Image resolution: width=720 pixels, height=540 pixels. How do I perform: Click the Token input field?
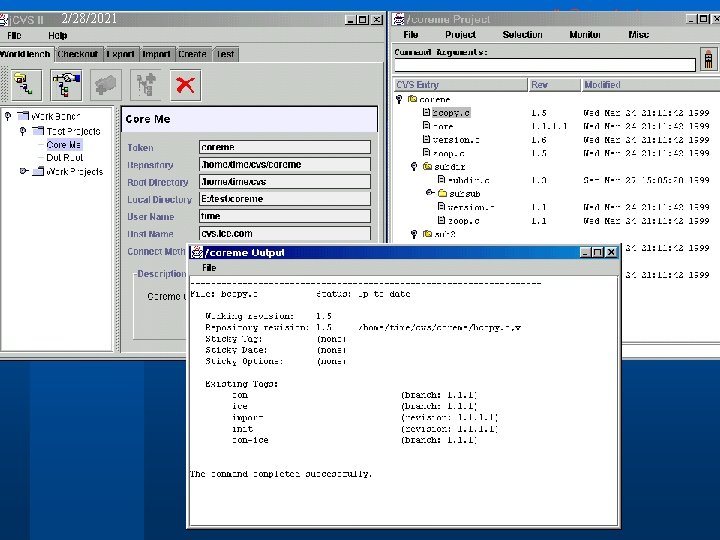click(285, 147)
